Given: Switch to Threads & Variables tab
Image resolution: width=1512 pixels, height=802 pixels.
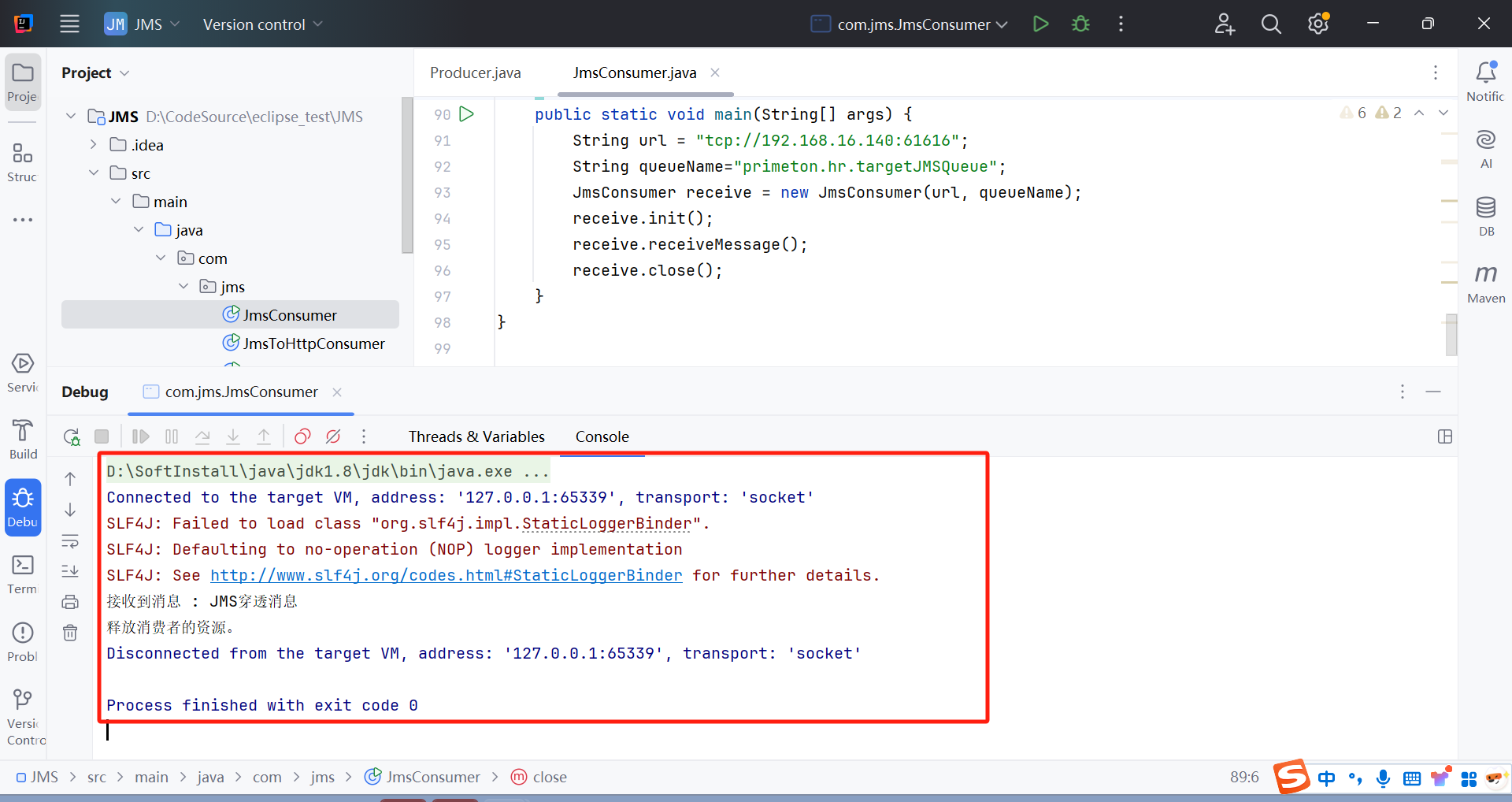Looking at the screenshot, I should (x=476, y=436).
